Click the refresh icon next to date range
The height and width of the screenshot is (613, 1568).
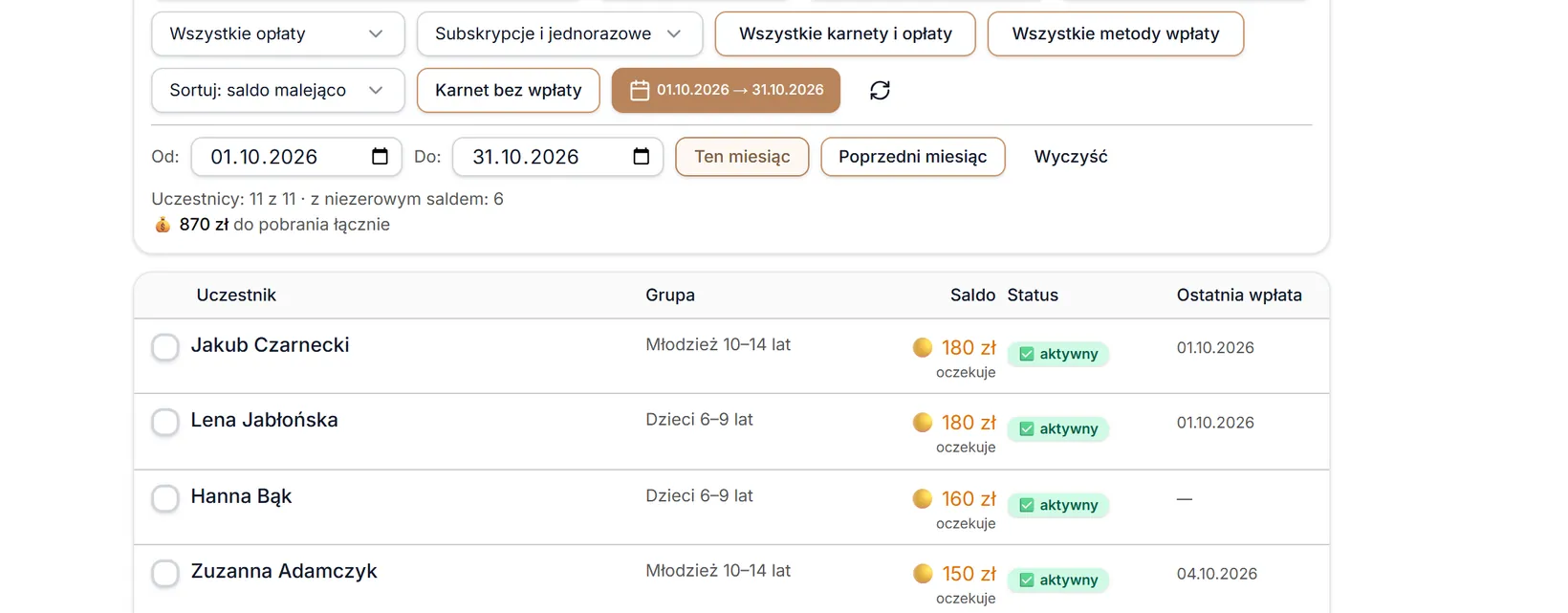click(x=880, y=90)
